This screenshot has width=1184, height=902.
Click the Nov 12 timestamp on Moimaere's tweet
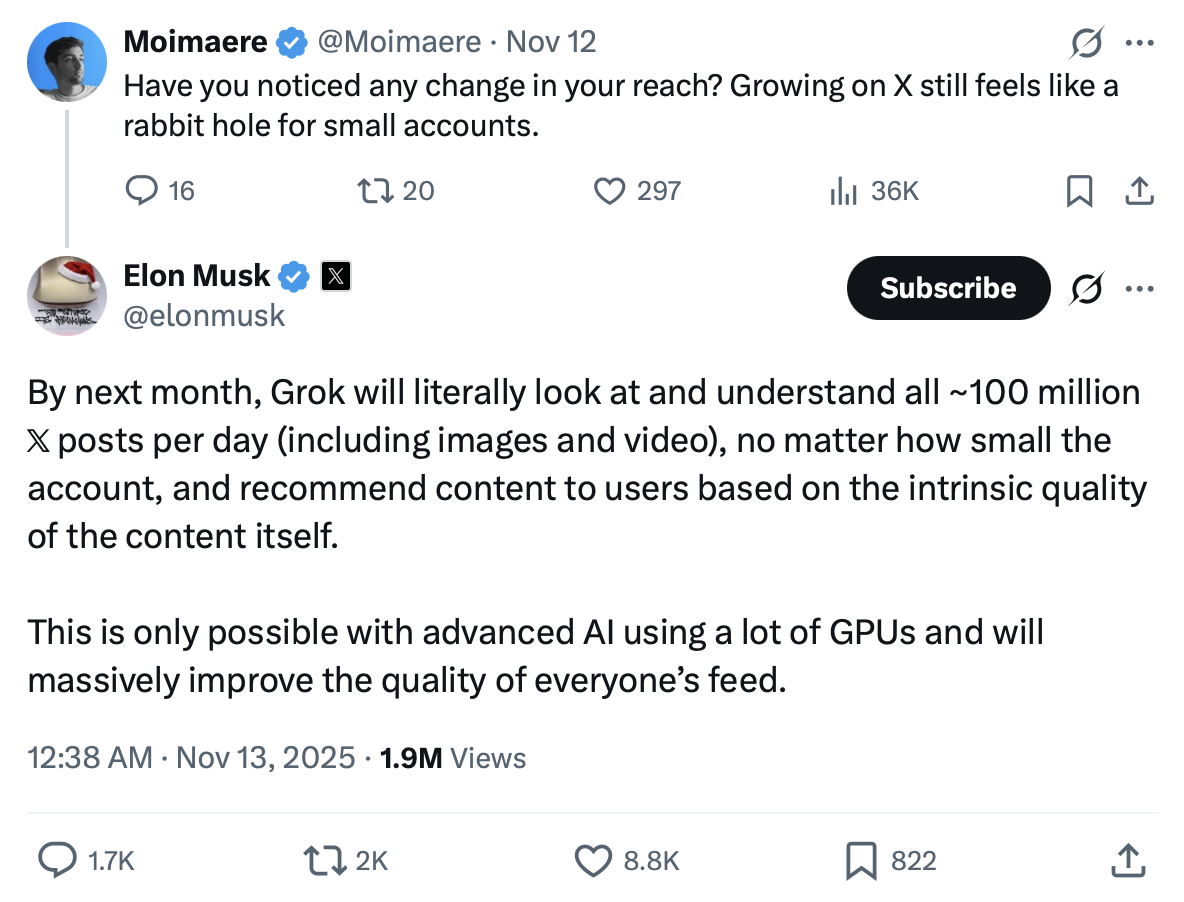(550, 41)
